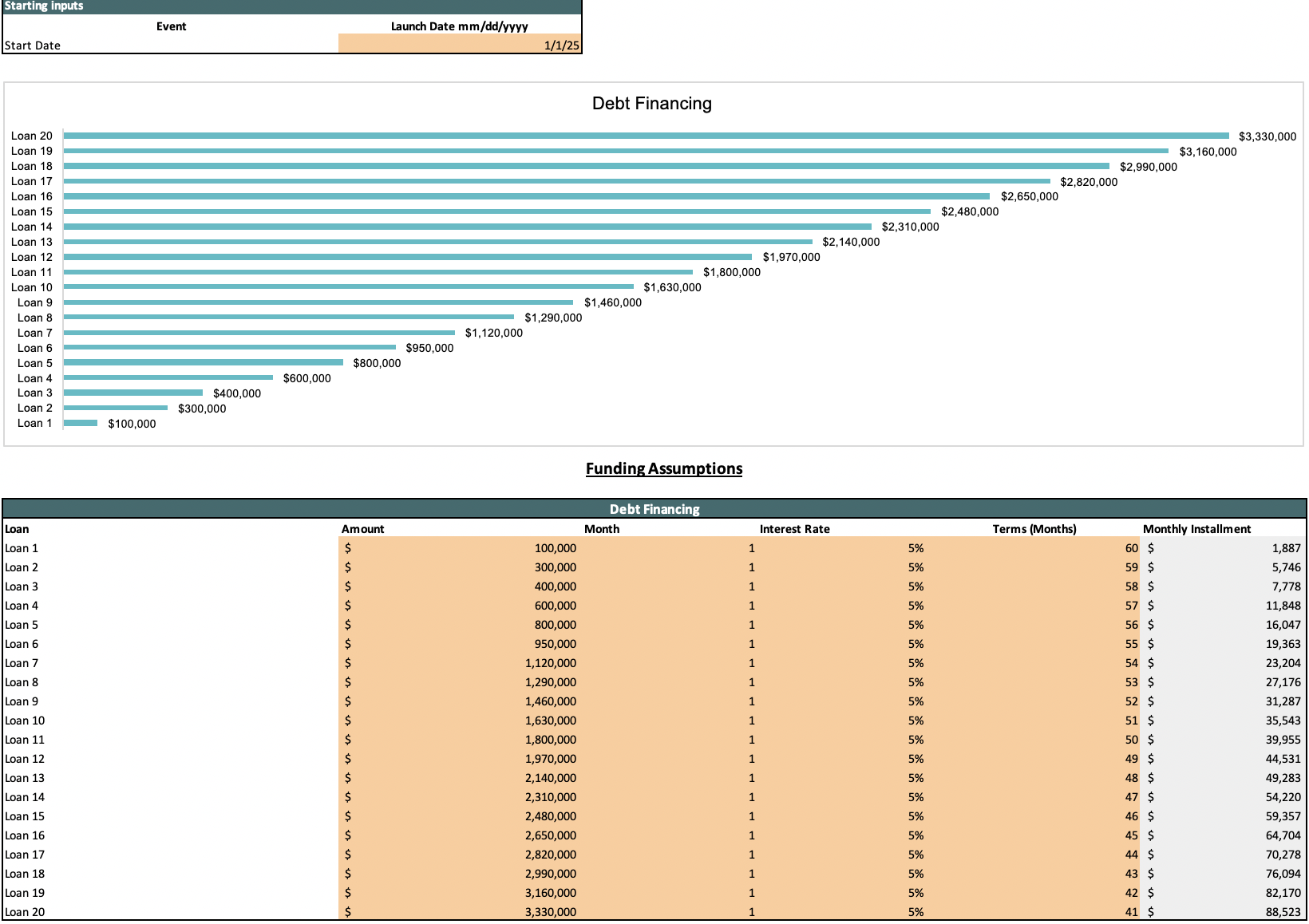Select the Loan 1 bar in the chart
This screenshot has height=924, width=1309.
81,423
